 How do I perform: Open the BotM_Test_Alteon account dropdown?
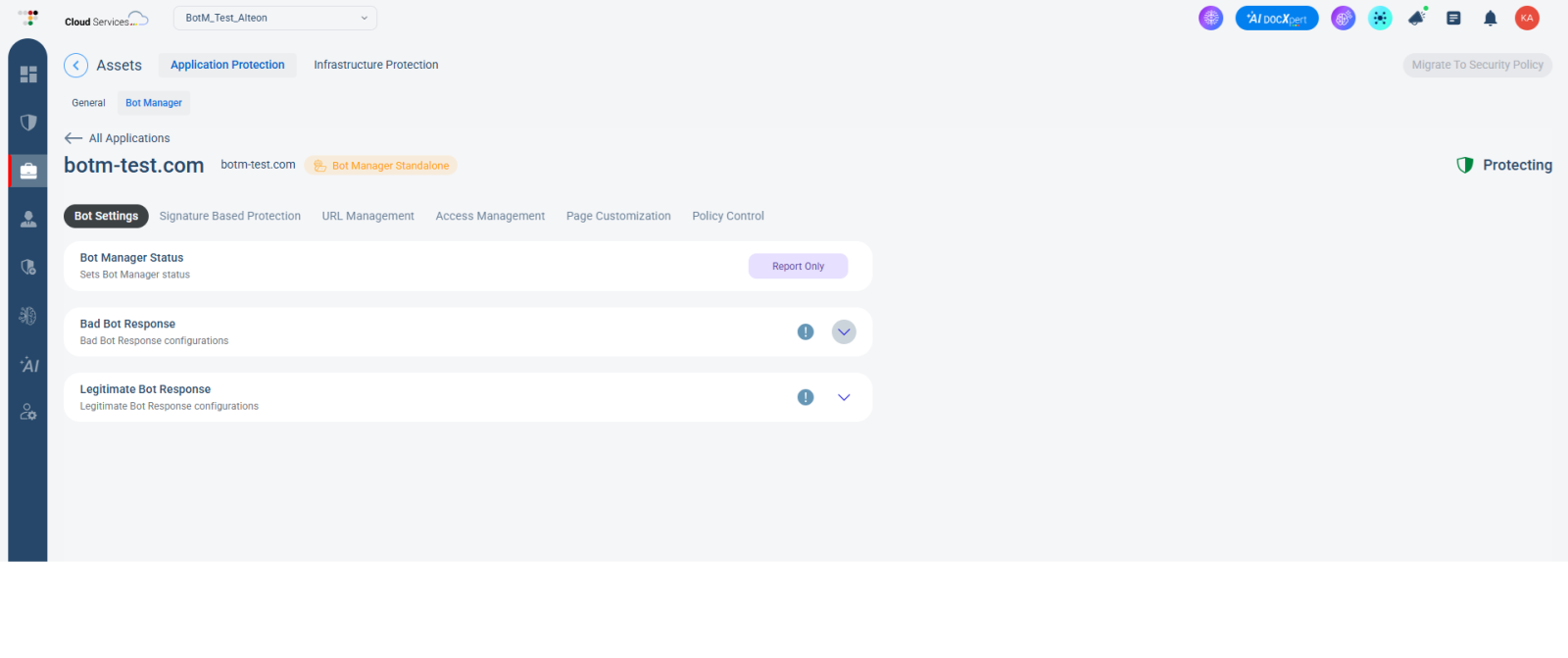(275, 18)
